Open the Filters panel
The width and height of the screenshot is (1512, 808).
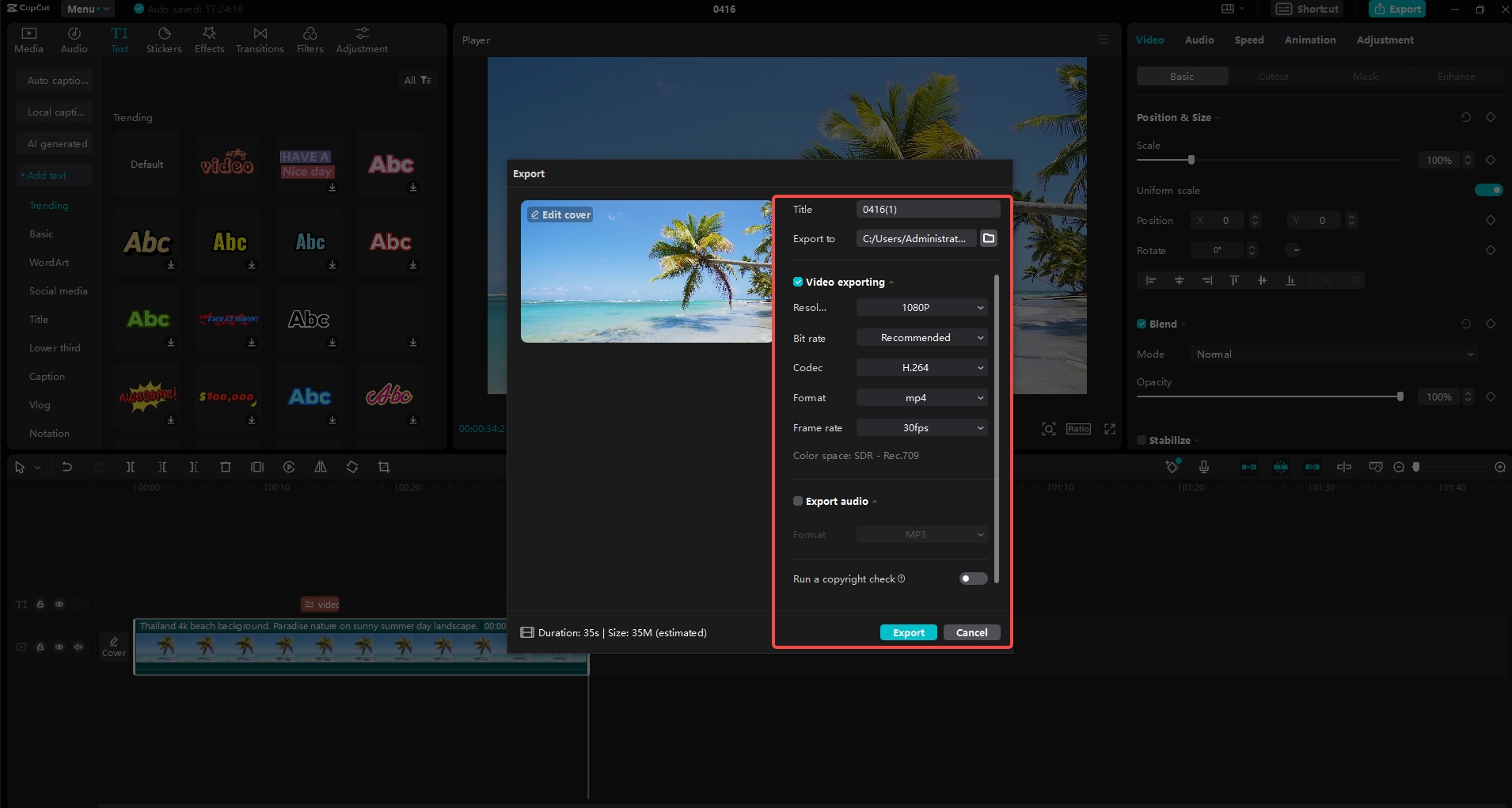pyautogui.click(x=309, y=40)
